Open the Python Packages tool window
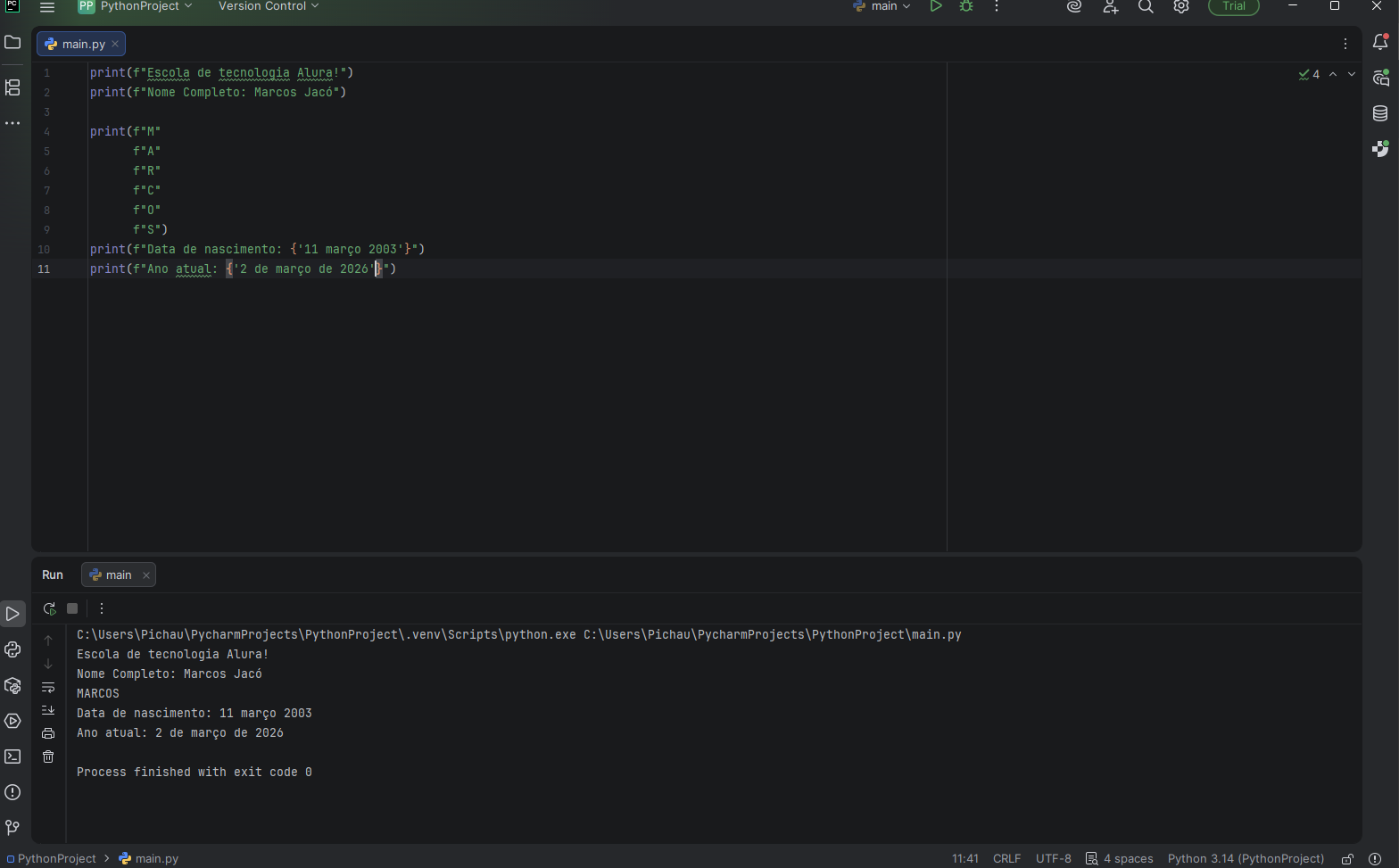 click(x=12, y=685)
